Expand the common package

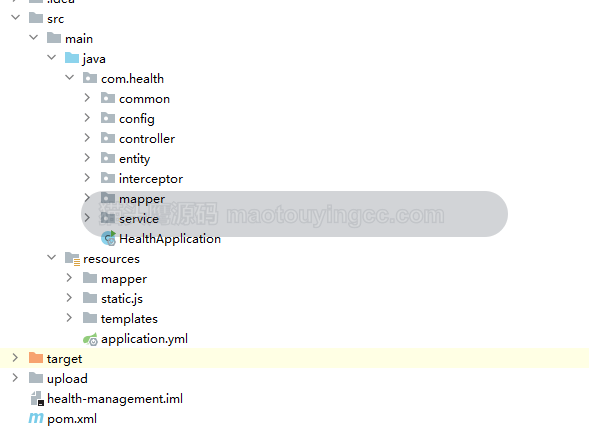click(x=87, y=98)
